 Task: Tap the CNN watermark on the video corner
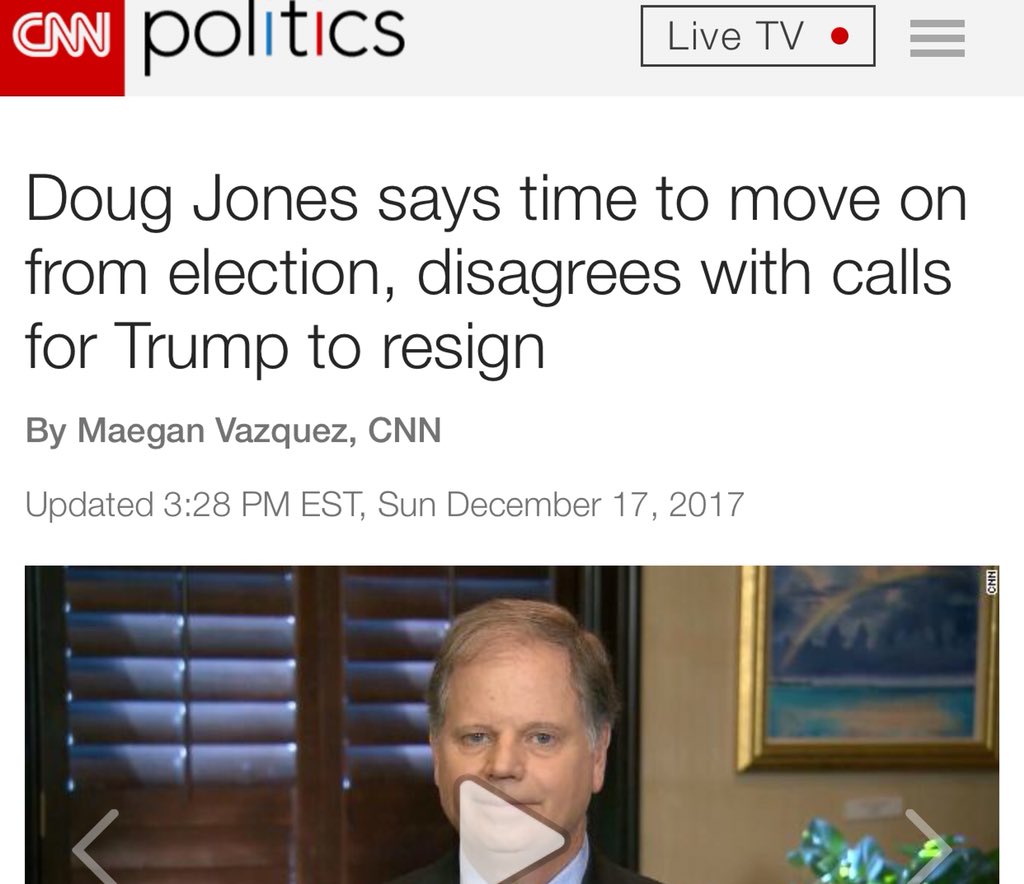[991, 582]
